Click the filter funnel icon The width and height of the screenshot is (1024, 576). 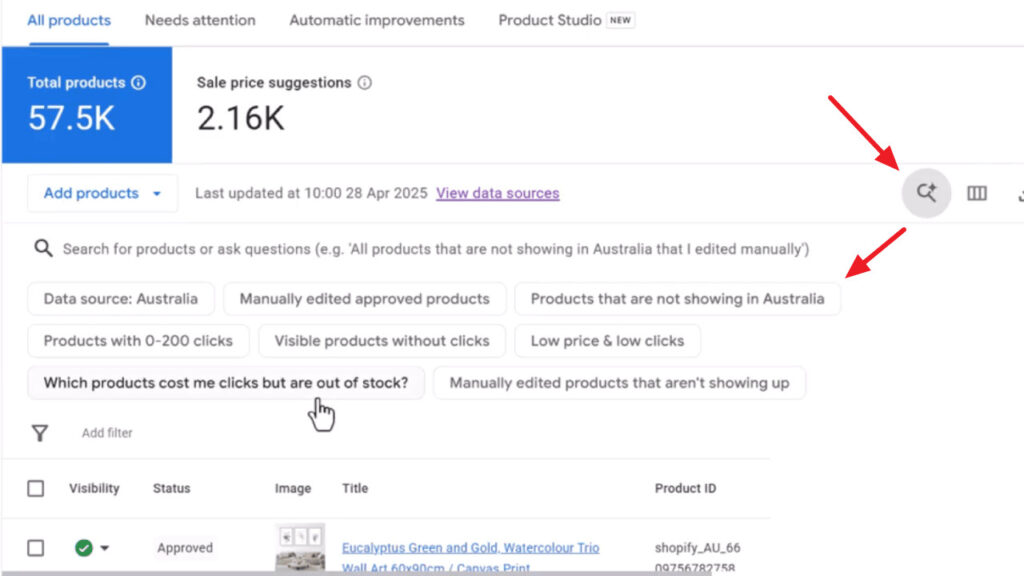coord(40,433)
